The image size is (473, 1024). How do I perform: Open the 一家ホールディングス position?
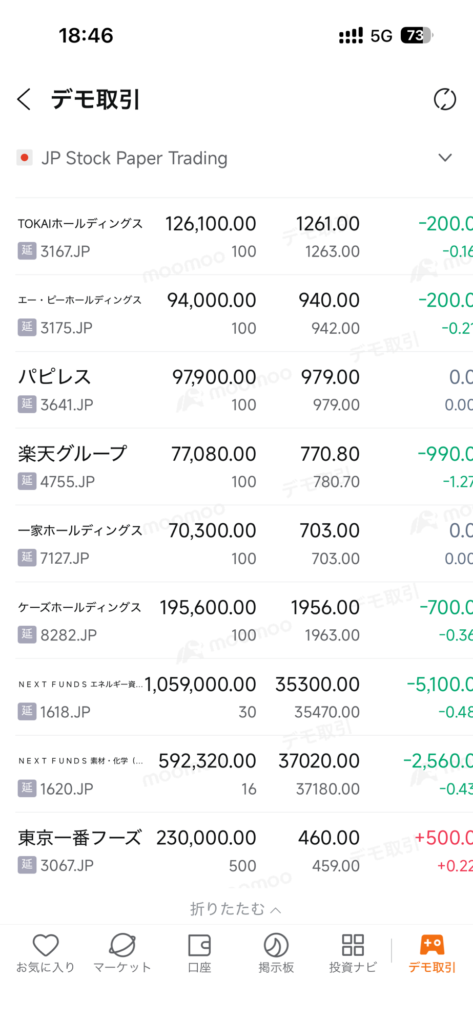[x=236, y=543]
